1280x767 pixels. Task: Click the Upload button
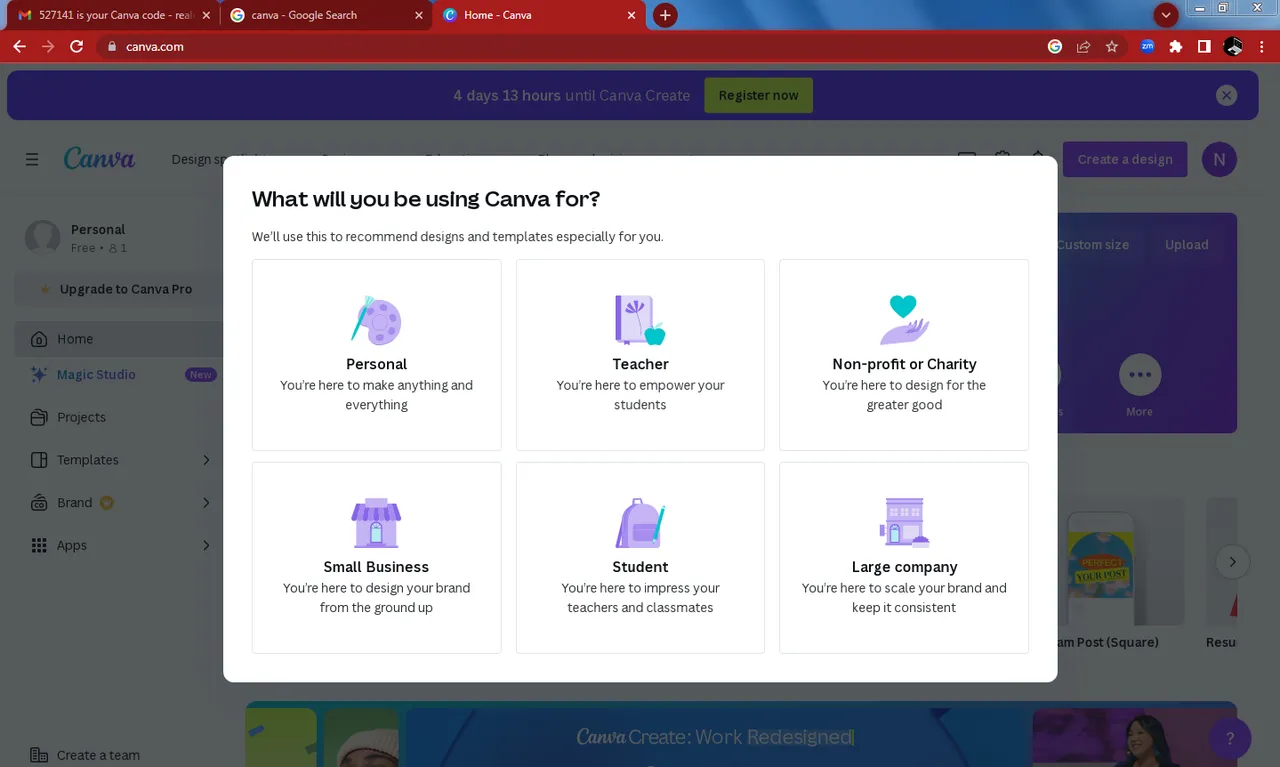click(x=1186, y=245)
